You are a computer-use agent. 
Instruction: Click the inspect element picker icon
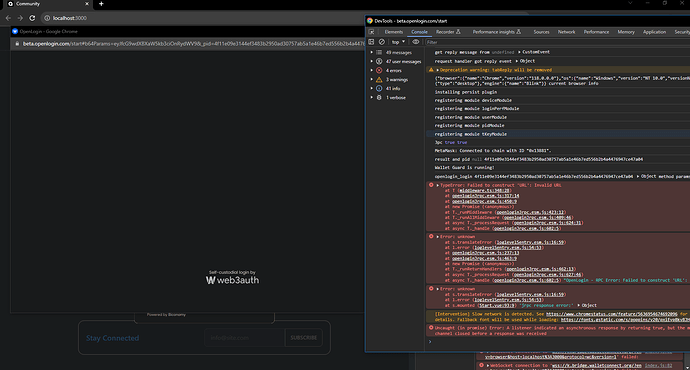coord(371,32)
